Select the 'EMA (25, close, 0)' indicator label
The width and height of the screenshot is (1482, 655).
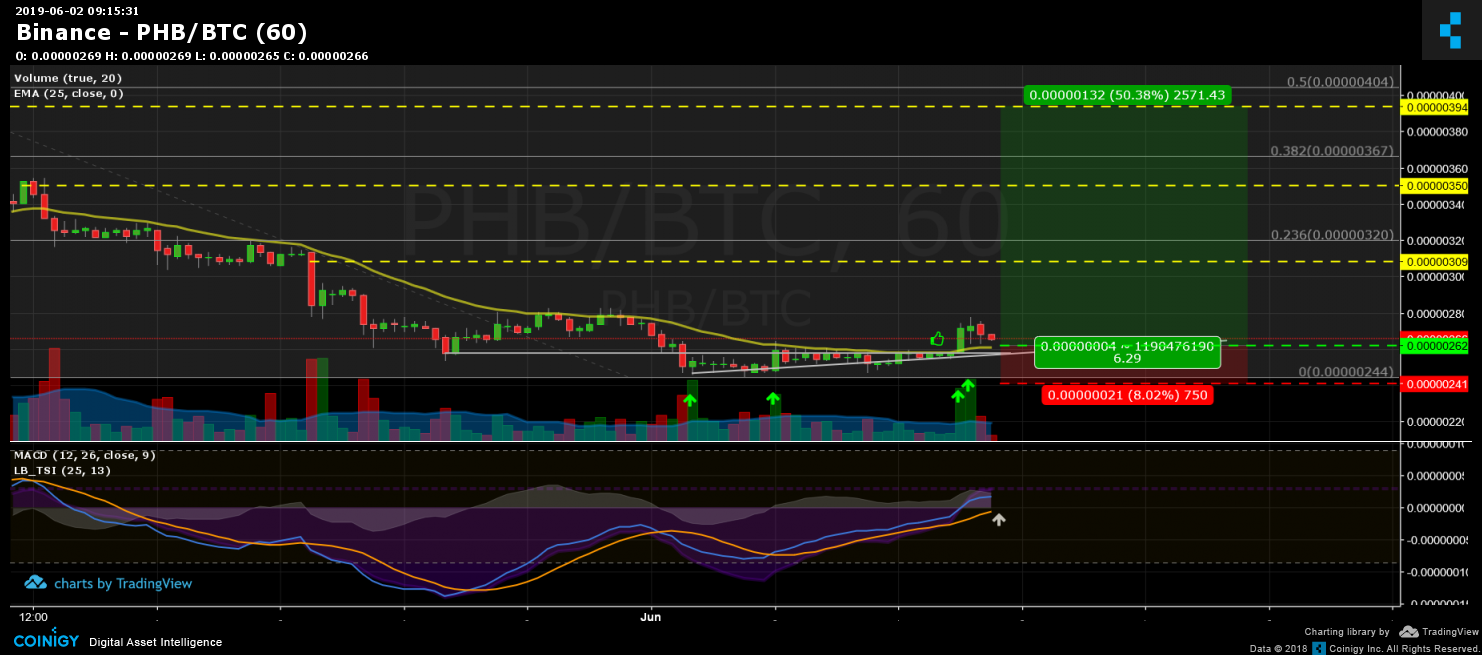click(68, 93)
